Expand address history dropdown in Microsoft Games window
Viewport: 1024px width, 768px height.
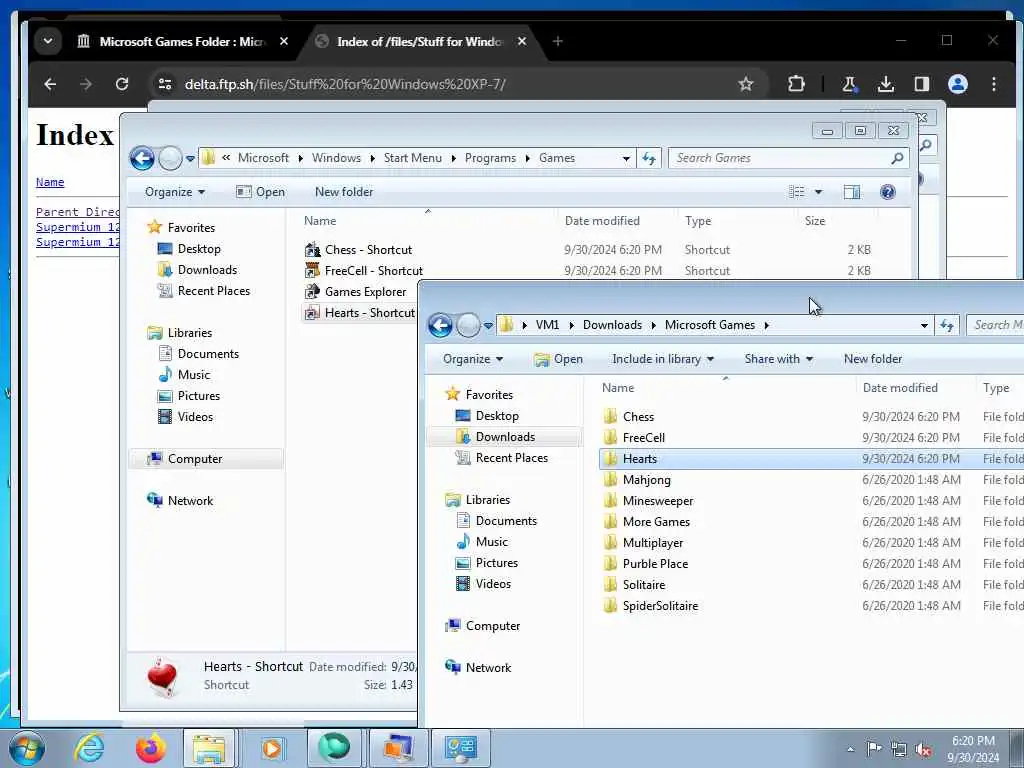coord(924,325)
